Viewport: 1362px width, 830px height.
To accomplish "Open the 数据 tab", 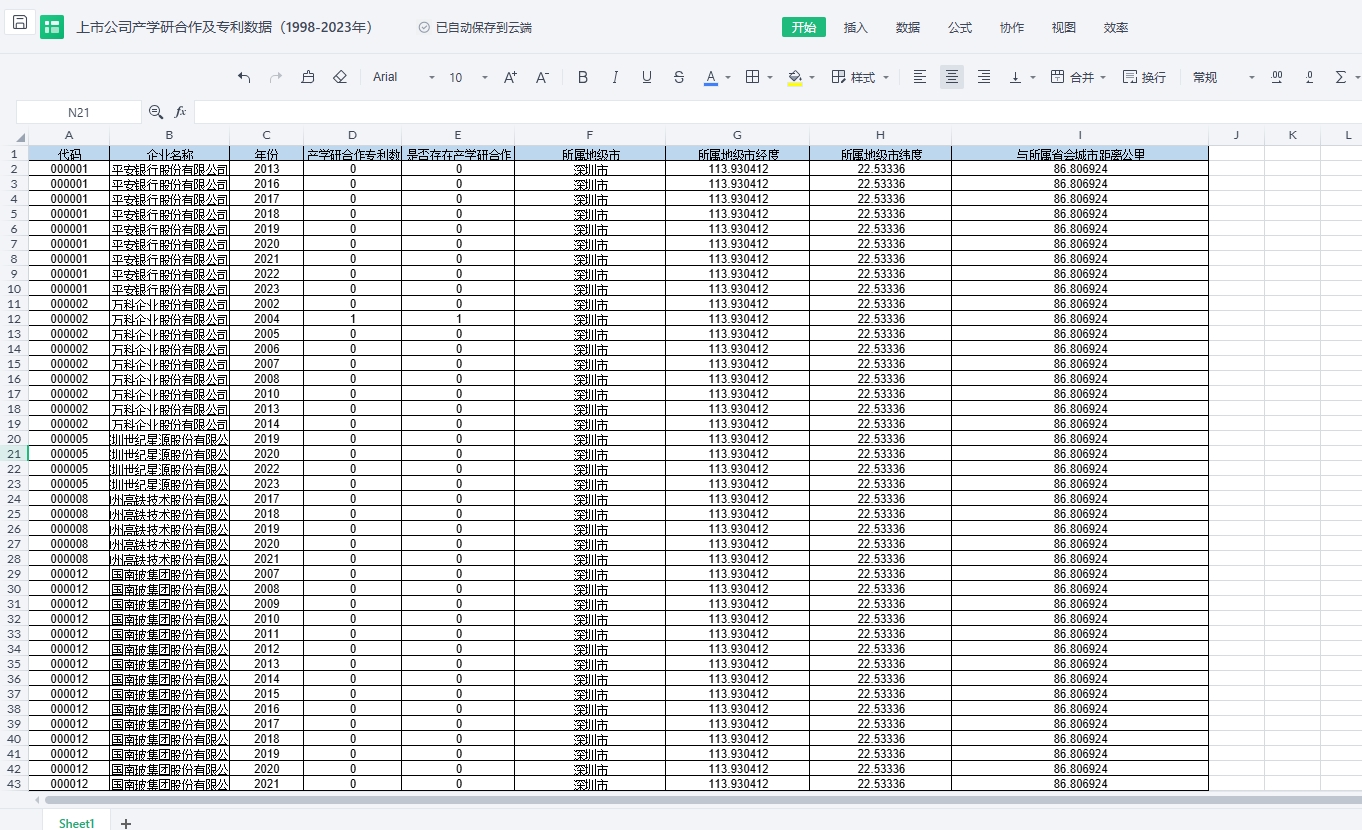I will (908, 28).
